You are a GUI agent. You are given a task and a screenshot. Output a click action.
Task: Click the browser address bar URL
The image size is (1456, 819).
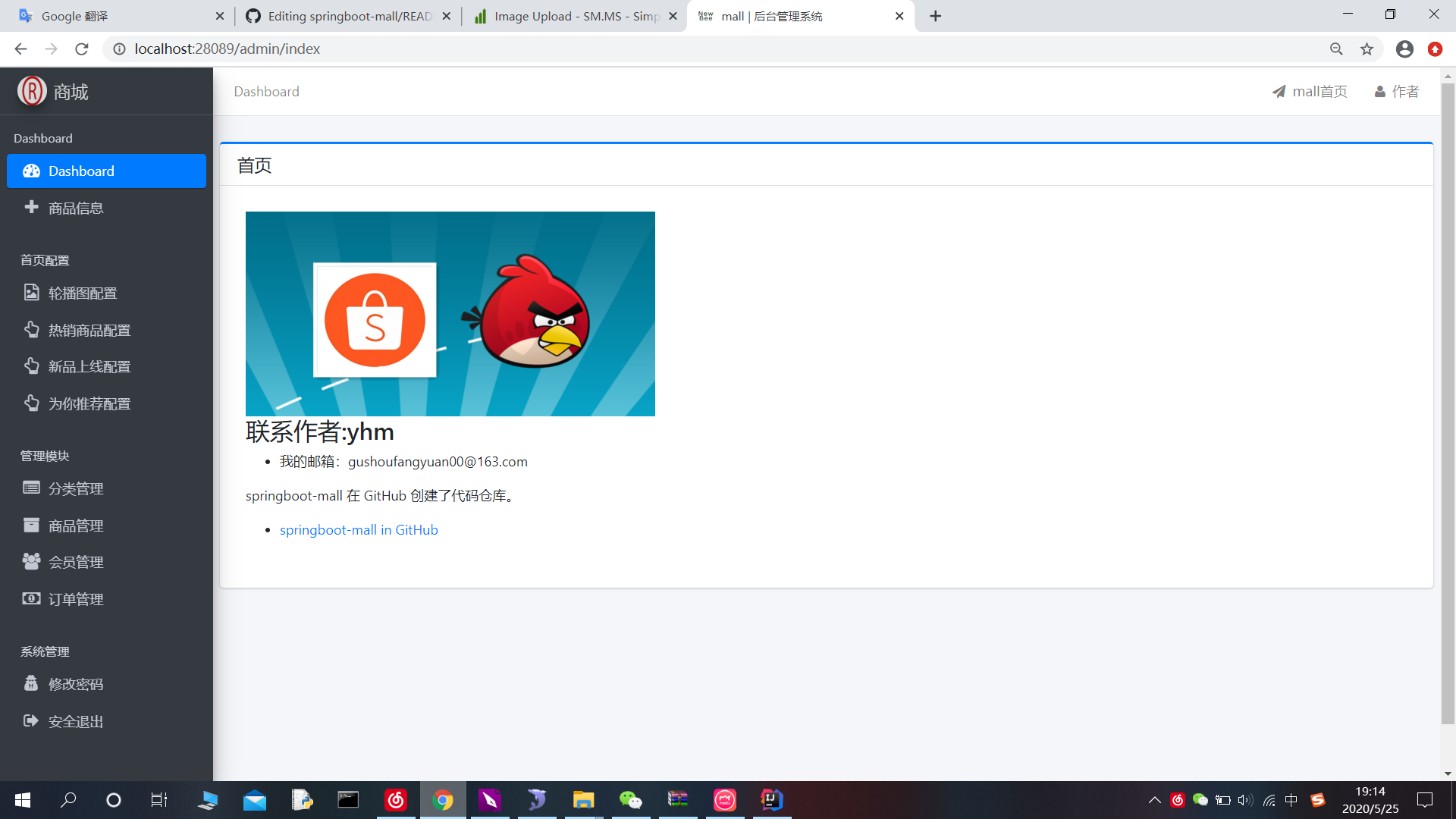(227, 49)
